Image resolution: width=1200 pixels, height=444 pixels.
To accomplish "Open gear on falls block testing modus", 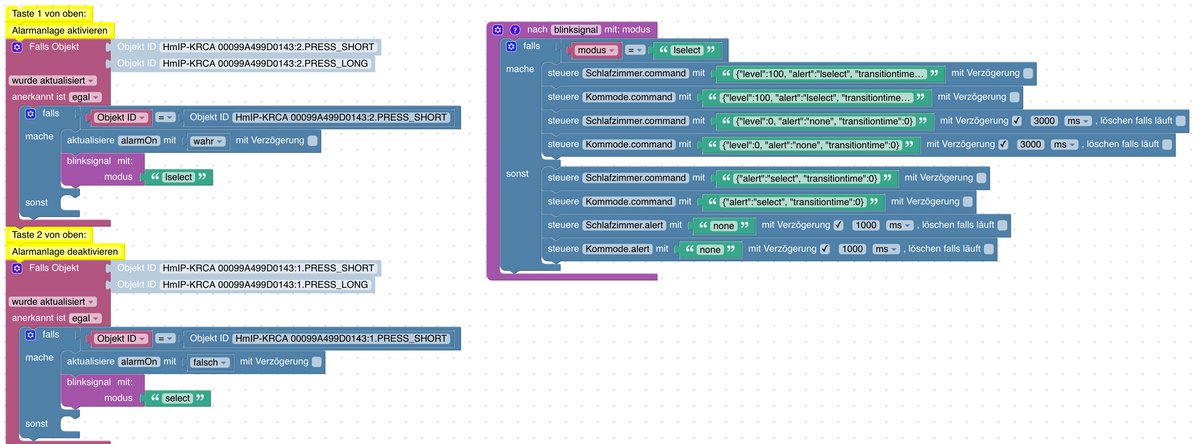I will tap(511, 46).
